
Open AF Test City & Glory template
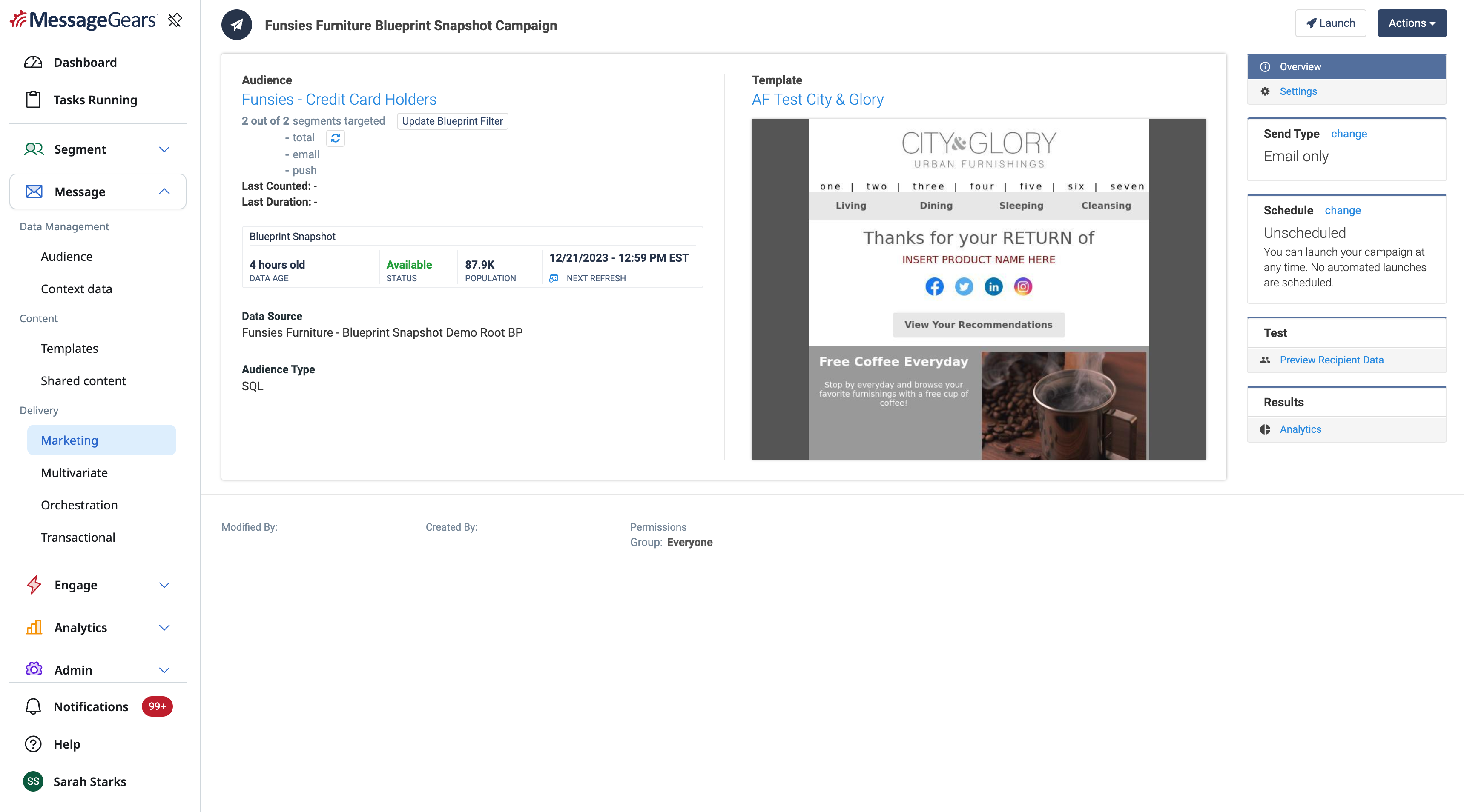click(x=818, y=99)
